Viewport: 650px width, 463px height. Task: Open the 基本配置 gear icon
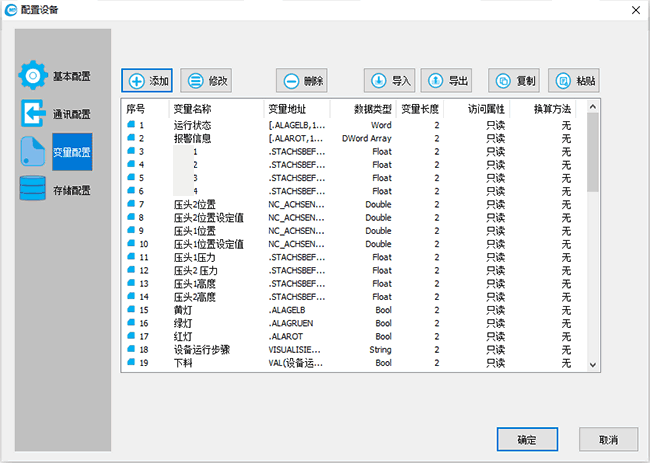(34, 76)
